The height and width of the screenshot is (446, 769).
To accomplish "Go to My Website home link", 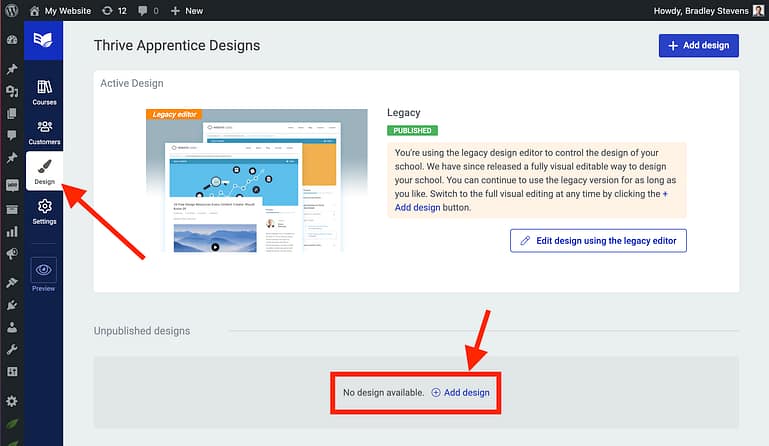I will (60, 11).
